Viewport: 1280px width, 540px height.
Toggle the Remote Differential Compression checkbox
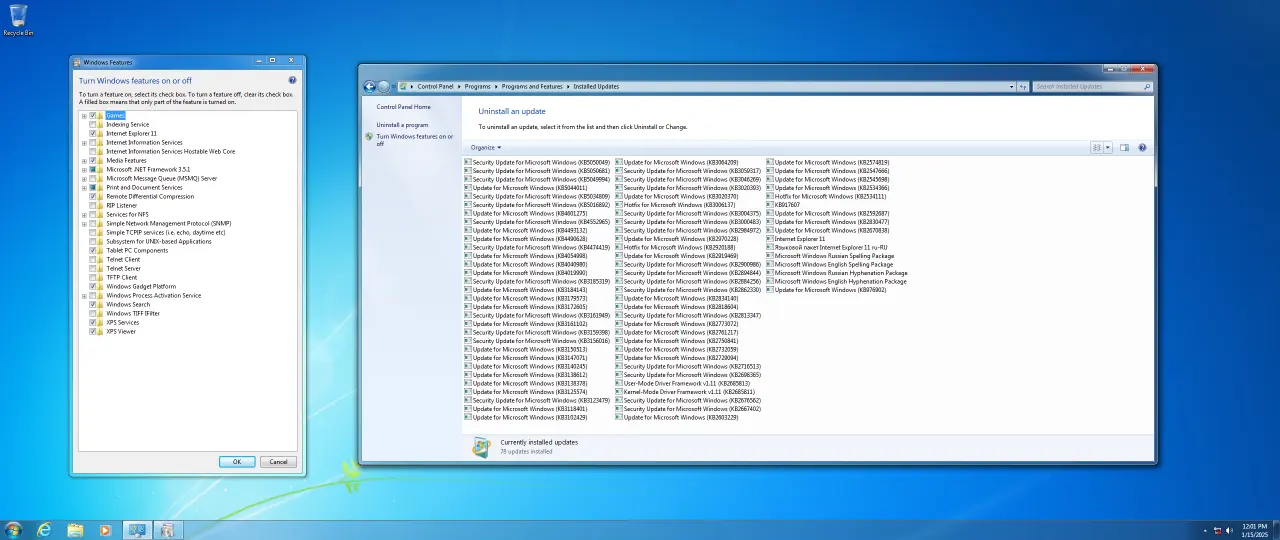point(93,196)
